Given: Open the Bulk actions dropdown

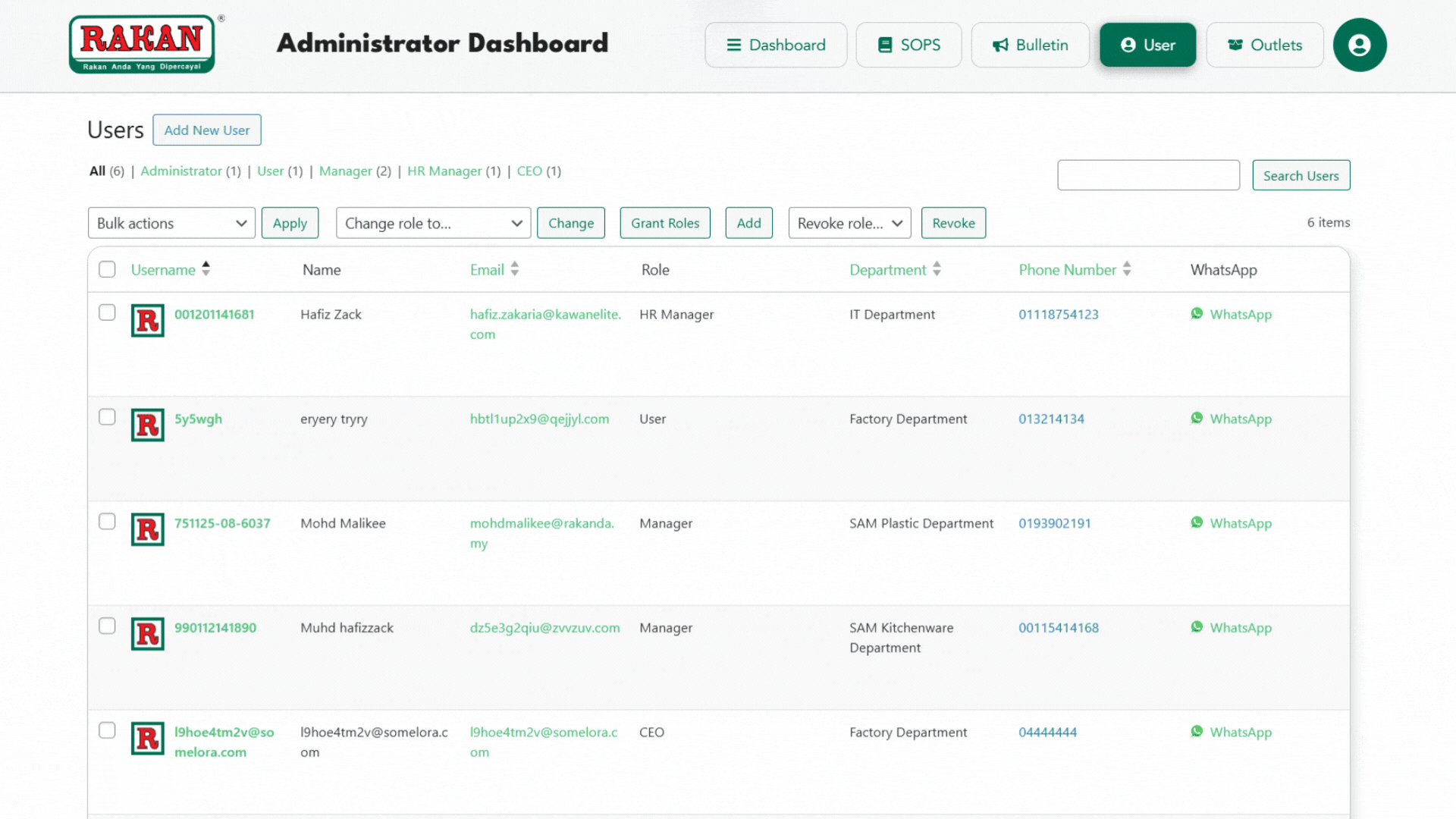Looking at the screenshot, I should 171,223.
